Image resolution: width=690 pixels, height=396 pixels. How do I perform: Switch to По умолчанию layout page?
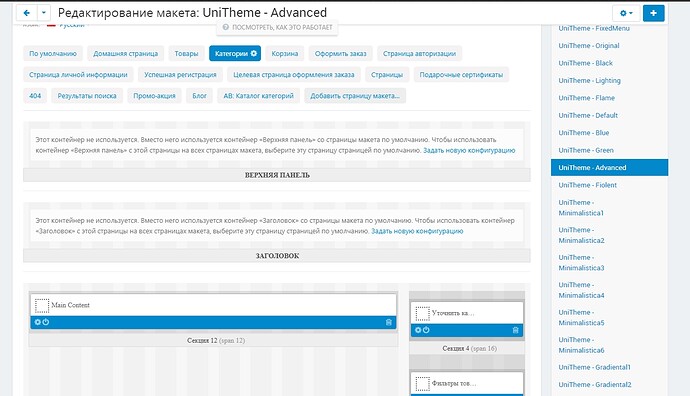point(53,54)
